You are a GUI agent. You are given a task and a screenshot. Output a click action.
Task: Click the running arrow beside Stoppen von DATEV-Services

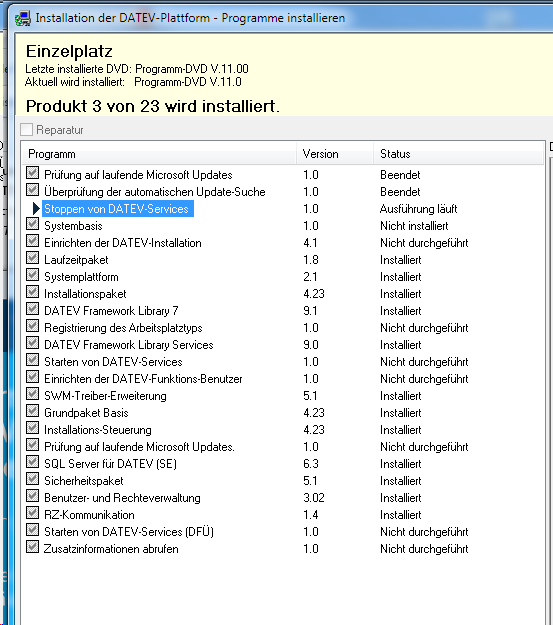click(x=36, y=208)
